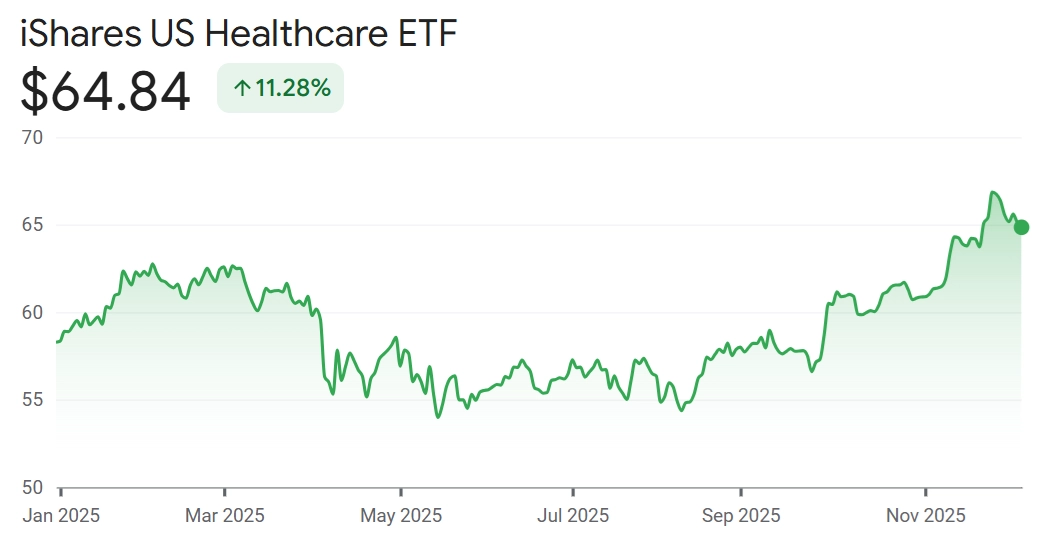
Task: Click the Jan 2025 axis label
Action: [x=61, y=516]
